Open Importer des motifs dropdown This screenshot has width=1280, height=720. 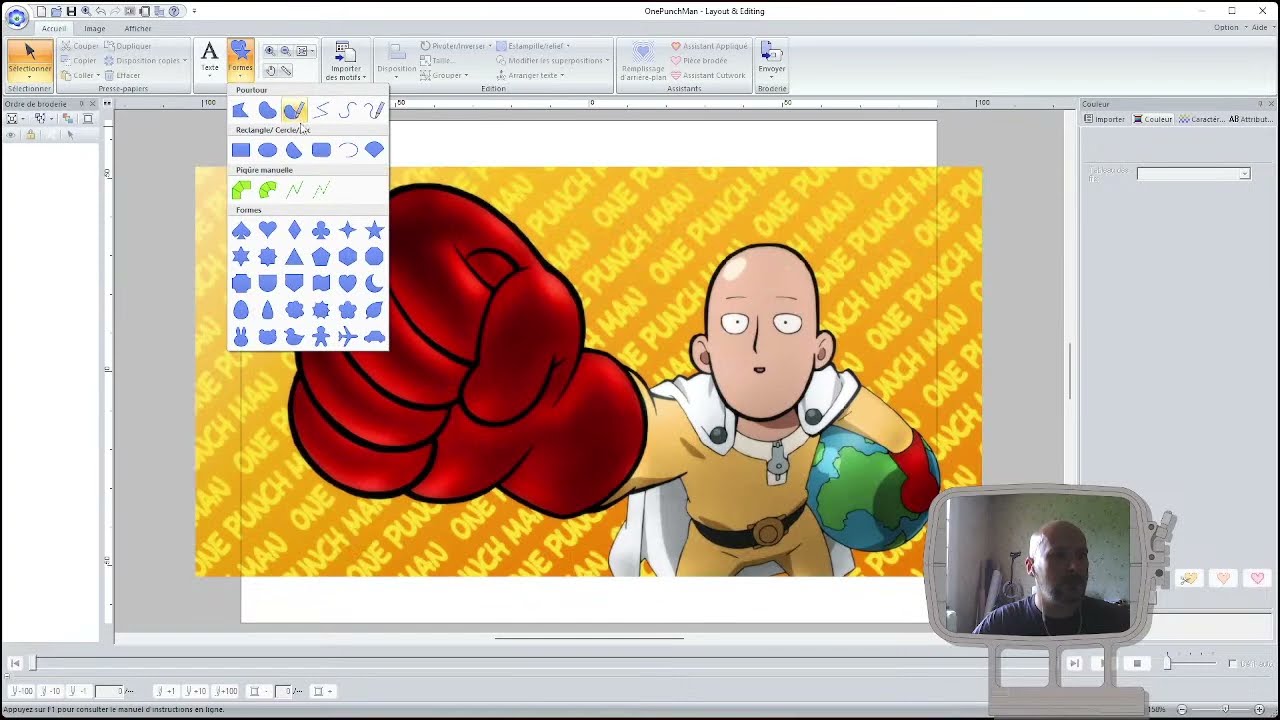coord(345,61)
